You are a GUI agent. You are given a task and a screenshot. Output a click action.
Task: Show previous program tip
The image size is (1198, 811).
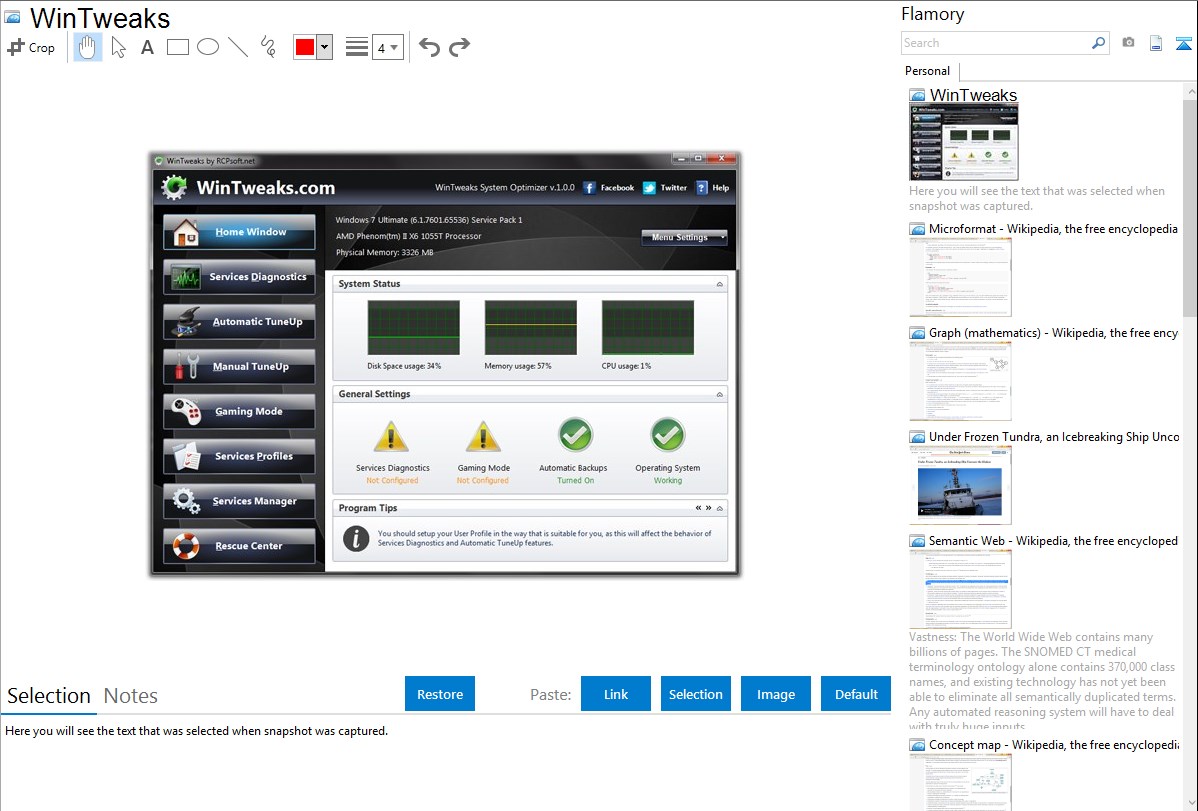click(698, 508)
